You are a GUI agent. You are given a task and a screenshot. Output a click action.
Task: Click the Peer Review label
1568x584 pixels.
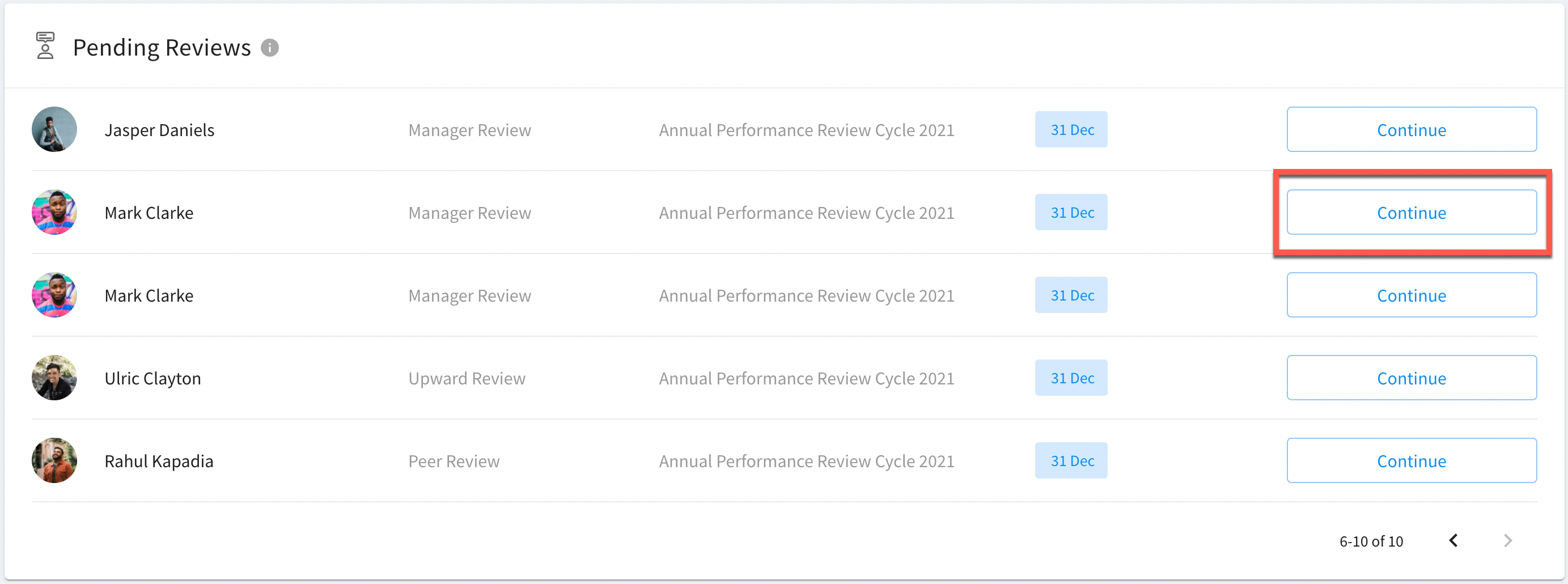tap(454, 461)
